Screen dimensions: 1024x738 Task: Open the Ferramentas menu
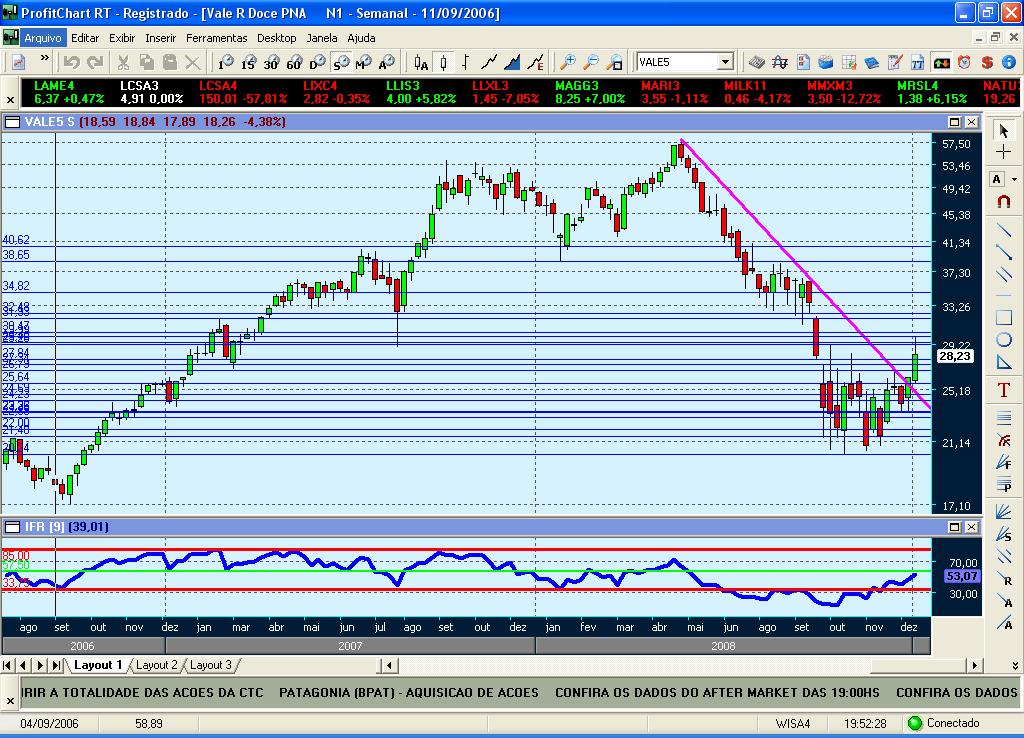coord(217,38)
